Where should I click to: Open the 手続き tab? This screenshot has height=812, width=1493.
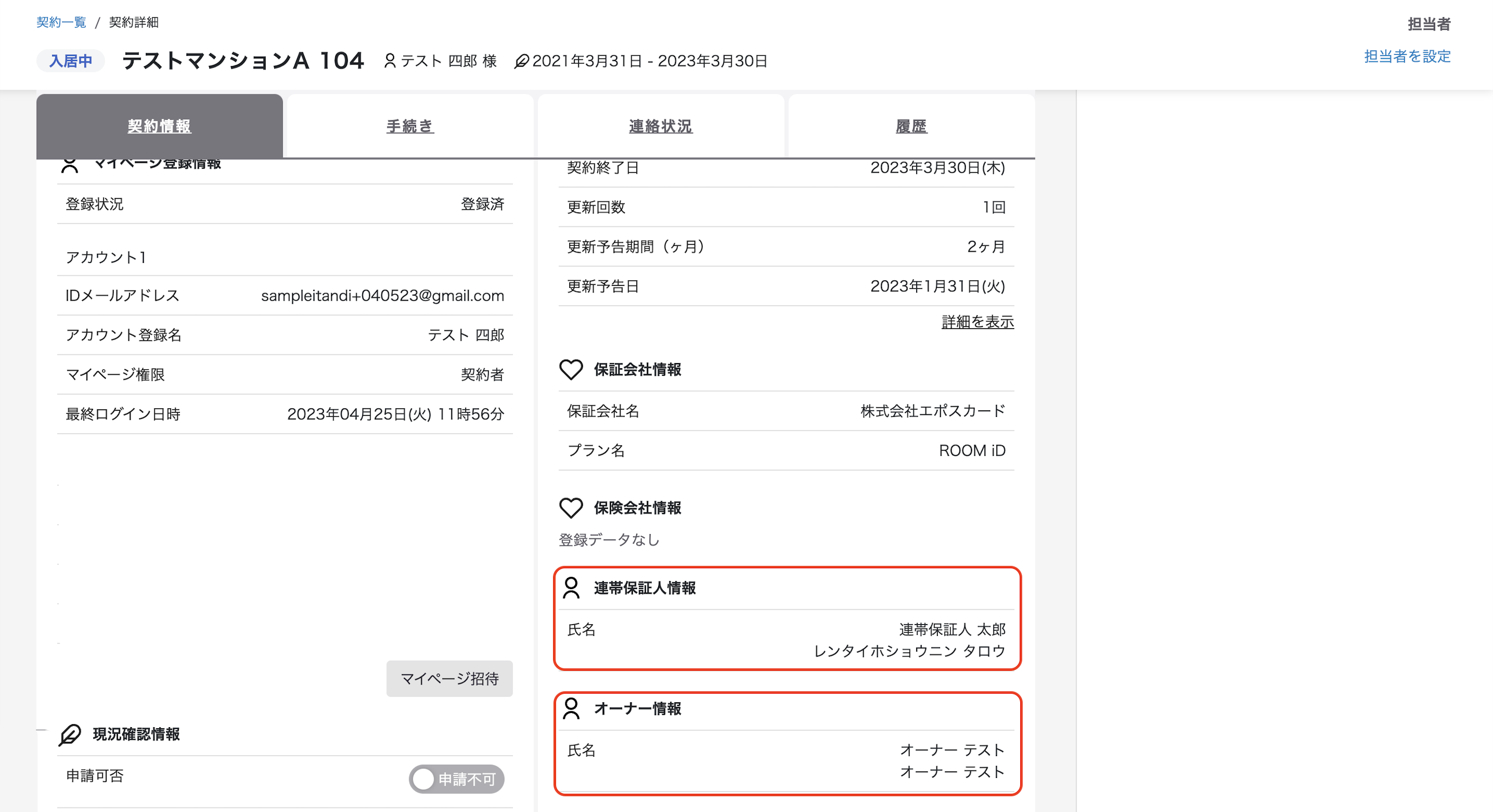click(x=410, y=126)
